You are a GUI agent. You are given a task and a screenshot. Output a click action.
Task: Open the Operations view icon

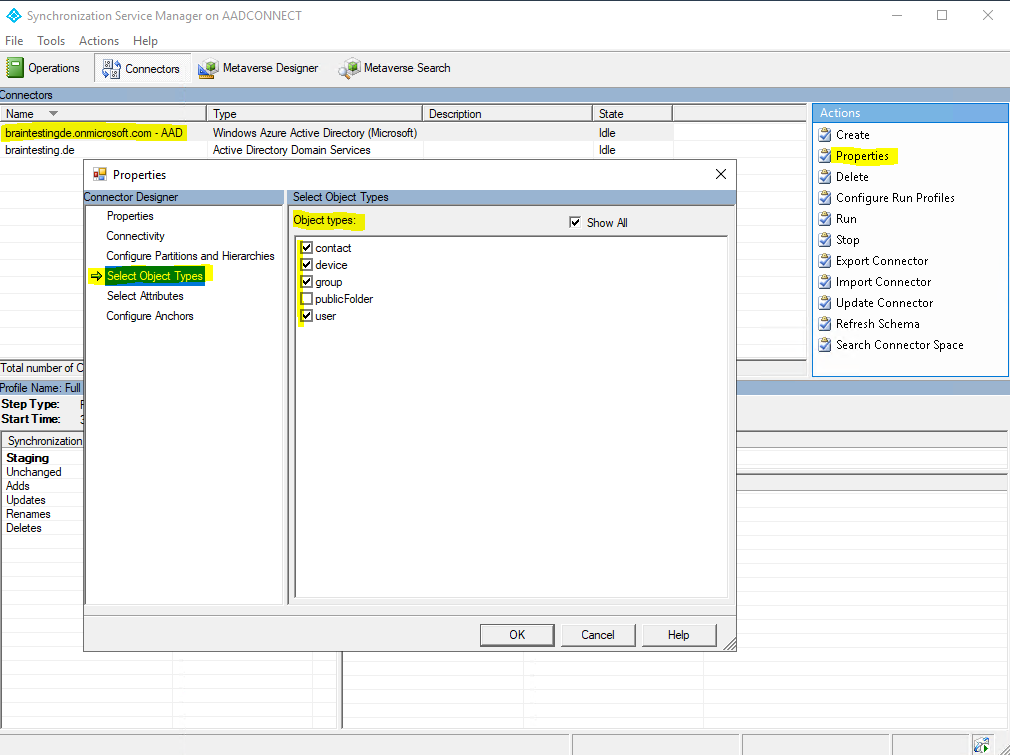(x=15, y=68)
